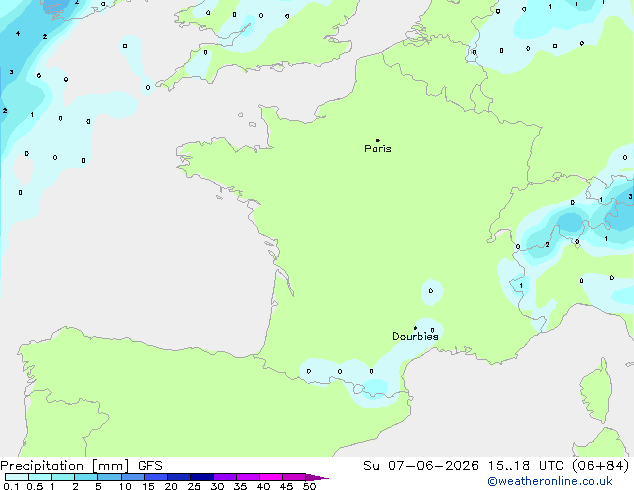This screenshot has width=634, height=490.
Task: Click the Dourbies location label
Action: (415, 336)
